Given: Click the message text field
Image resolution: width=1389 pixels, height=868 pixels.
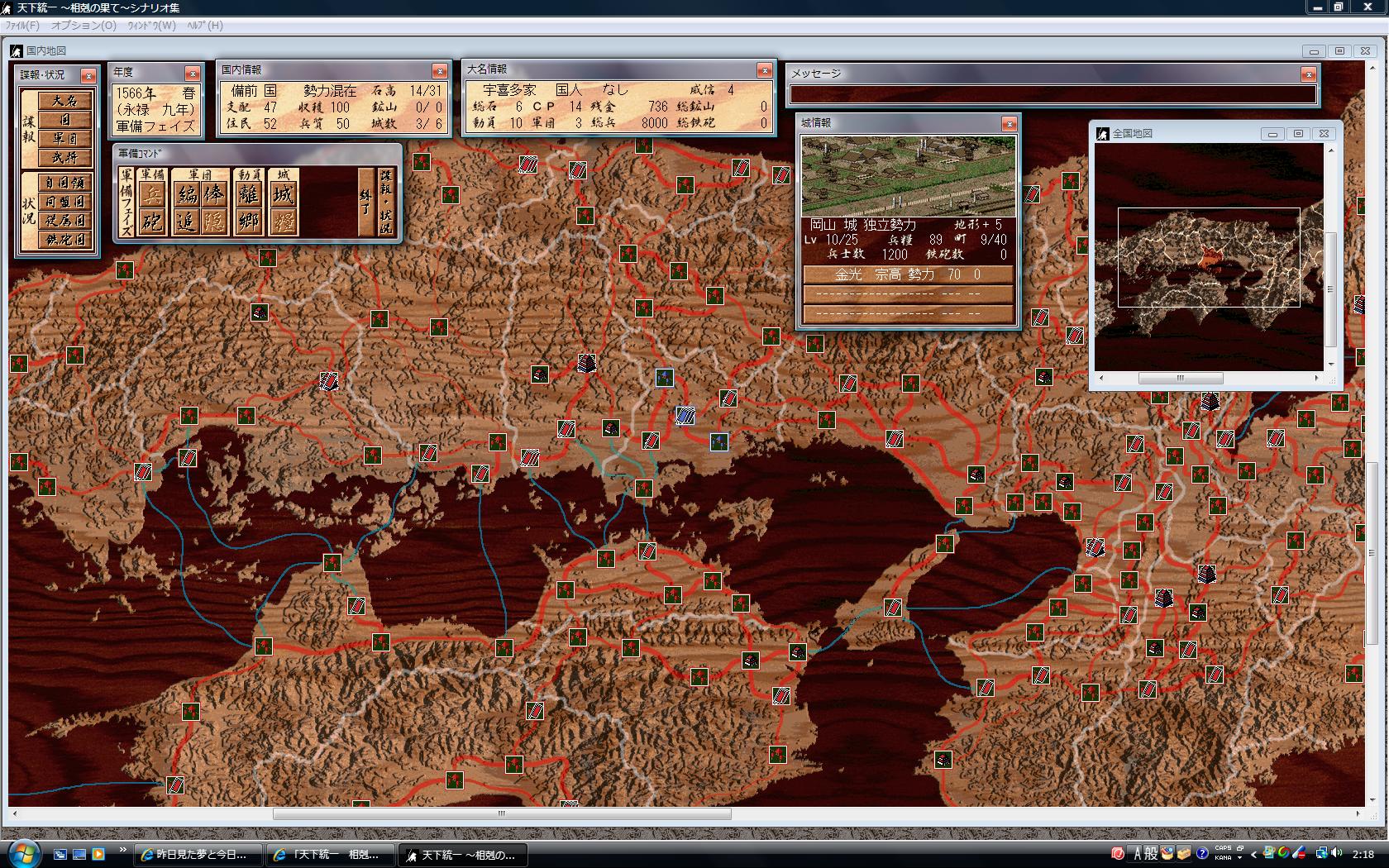Looking at the screenshot, I should point(1052,94).
